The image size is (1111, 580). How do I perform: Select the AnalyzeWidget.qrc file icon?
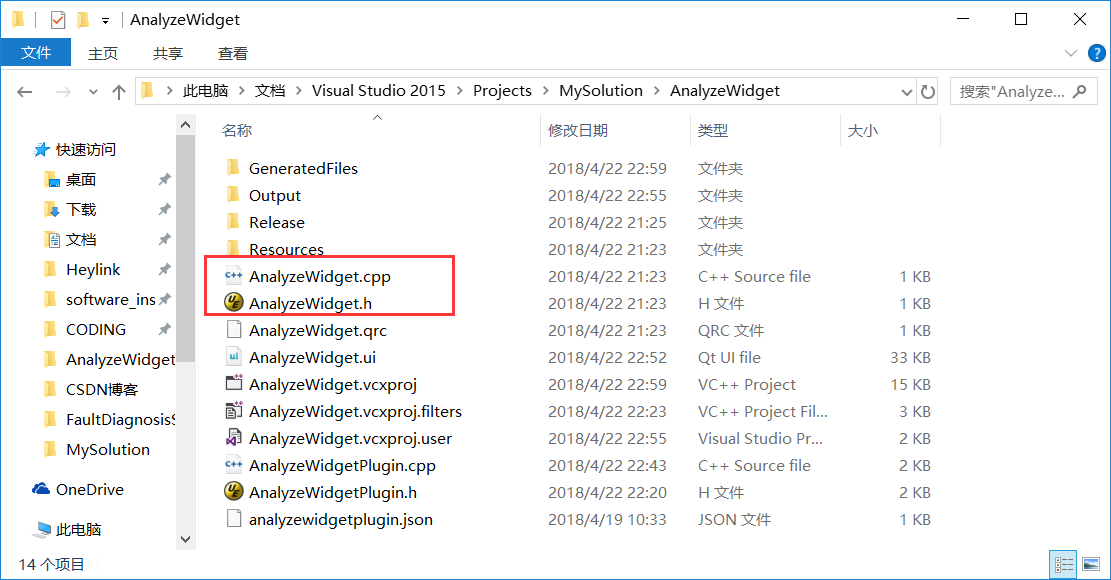point(233,329)
